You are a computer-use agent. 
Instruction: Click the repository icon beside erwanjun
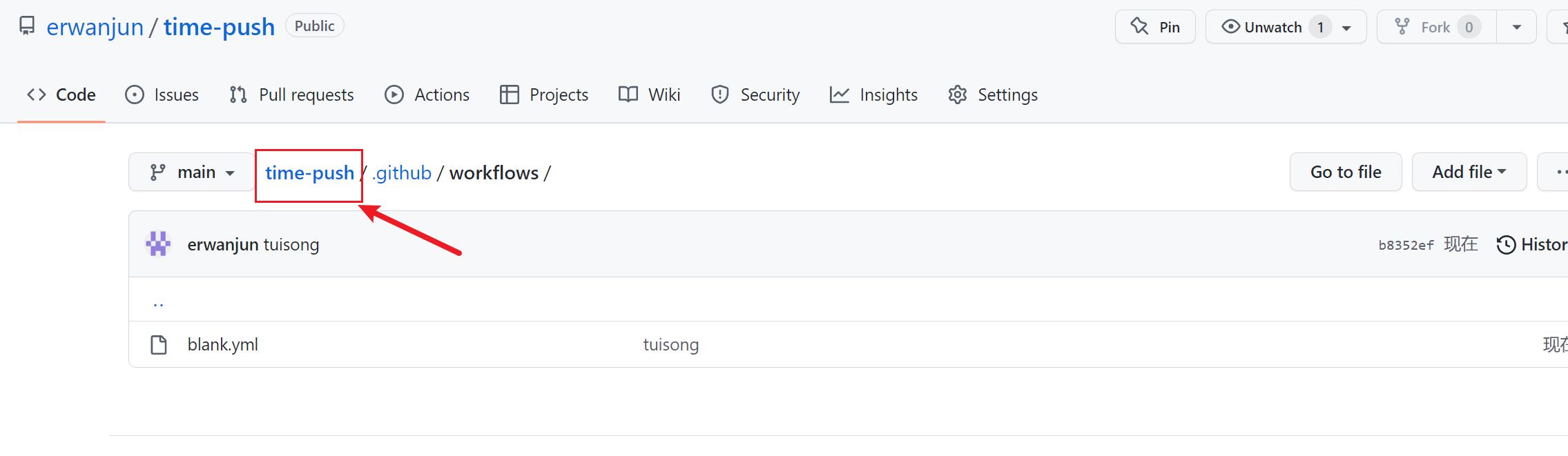tap(27, 26)
